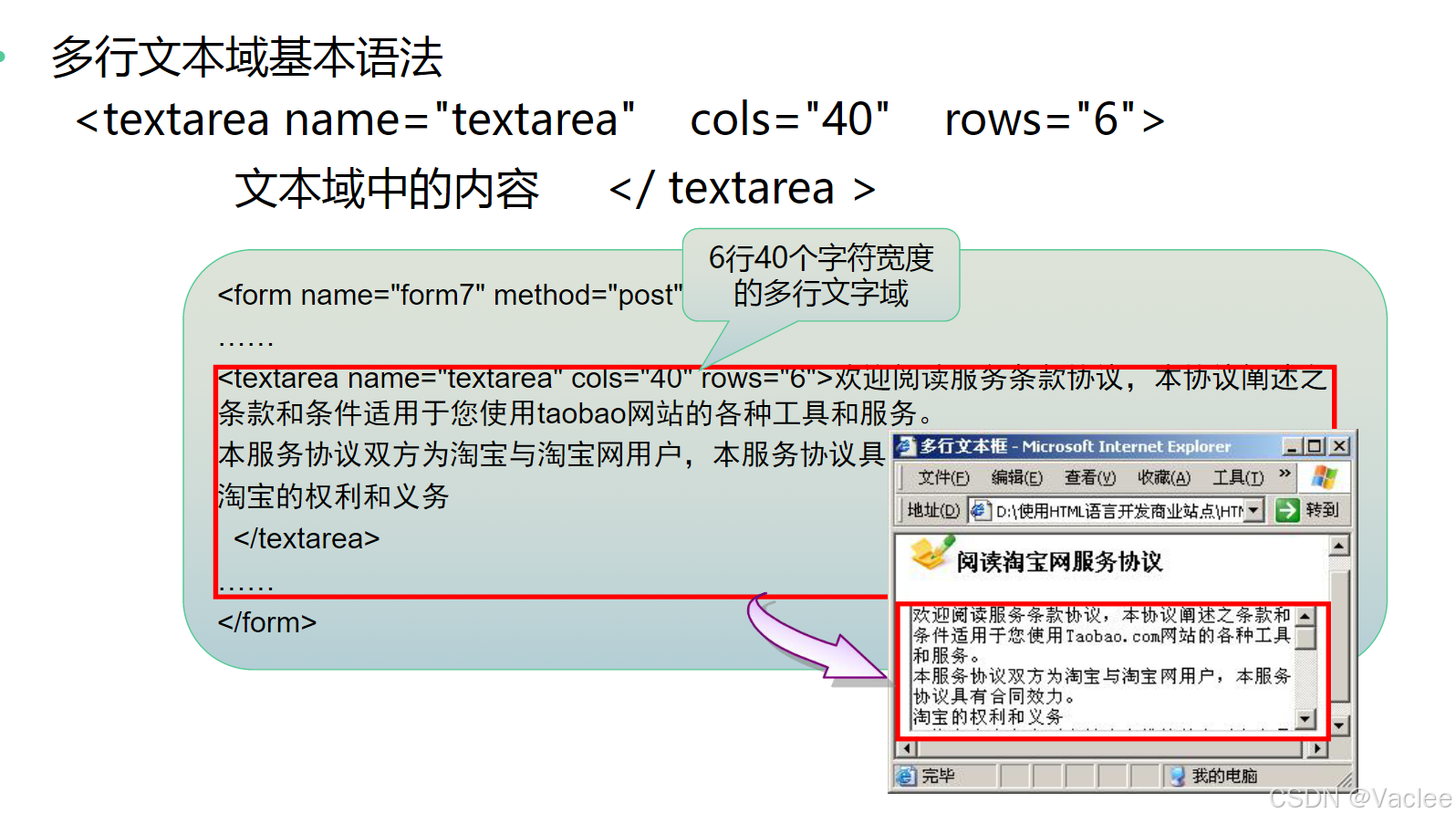Open the 文件(F) menu in Internet Explorer
The height and width of the screenshot is (823, 1456).
943,477
